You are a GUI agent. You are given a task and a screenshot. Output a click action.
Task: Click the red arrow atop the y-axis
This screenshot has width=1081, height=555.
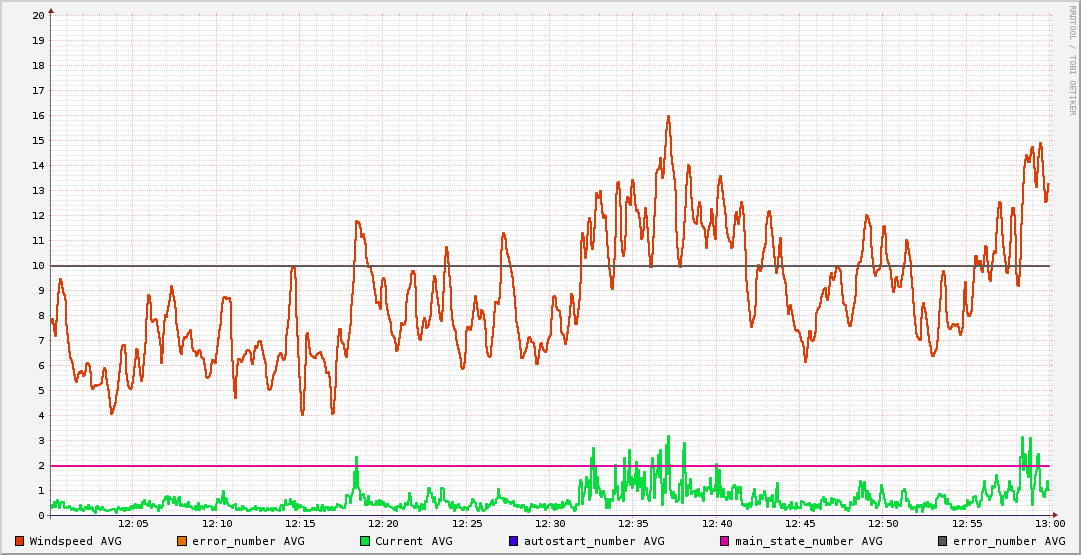(x=51, y=10)
